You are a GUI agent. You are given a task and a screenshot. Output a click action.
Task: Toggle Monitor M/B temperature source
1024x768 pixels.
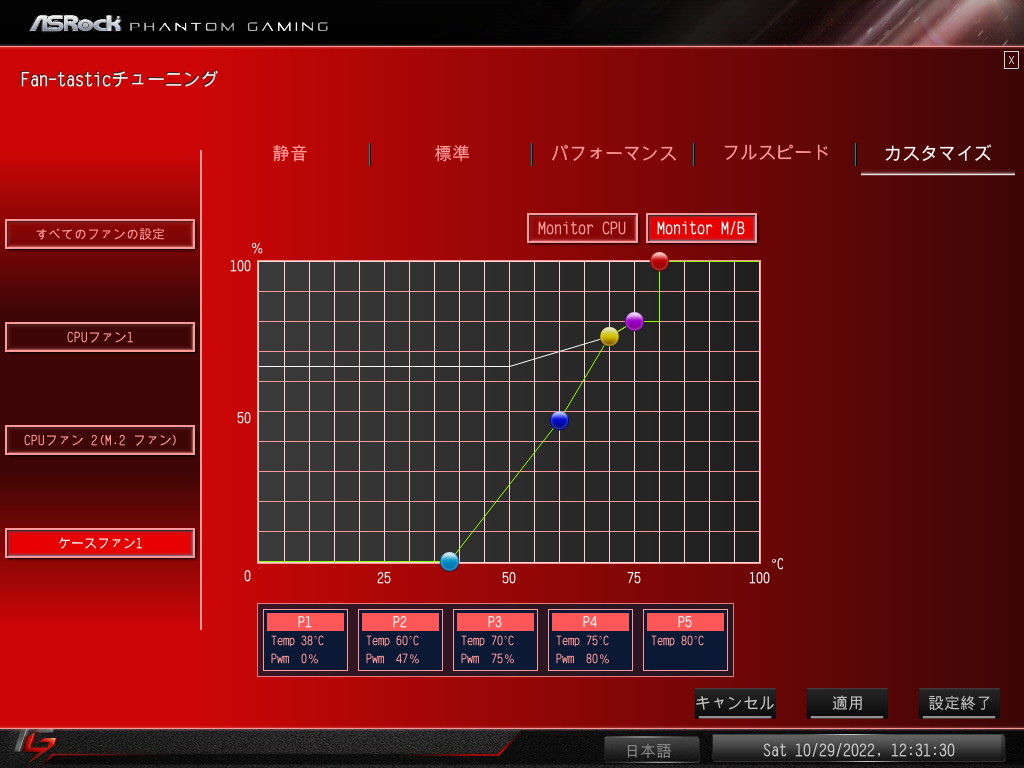[701, 228]
